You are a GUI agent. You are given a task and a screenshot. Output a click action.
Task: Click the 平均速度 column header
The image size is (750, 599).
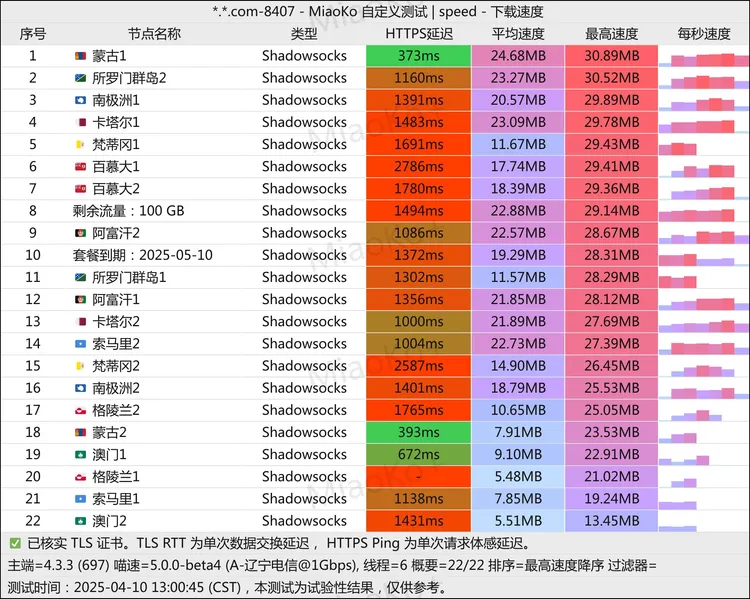tap(517, 33)
